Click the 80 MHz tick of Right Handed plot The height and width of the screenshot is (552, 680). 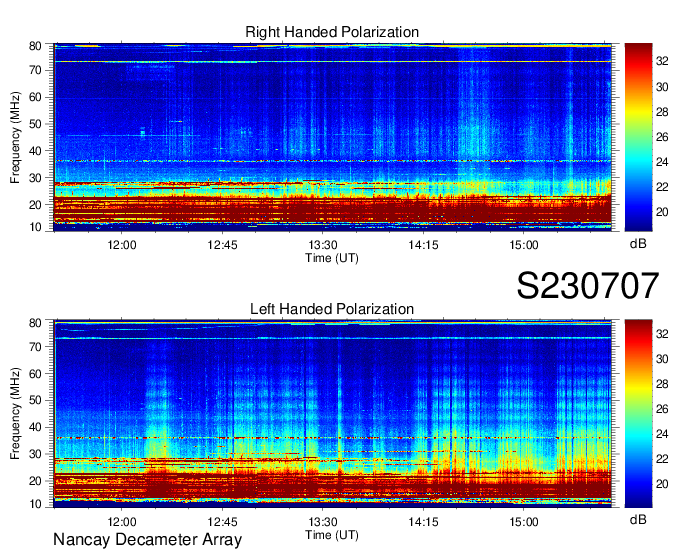[x=35, y=46]
